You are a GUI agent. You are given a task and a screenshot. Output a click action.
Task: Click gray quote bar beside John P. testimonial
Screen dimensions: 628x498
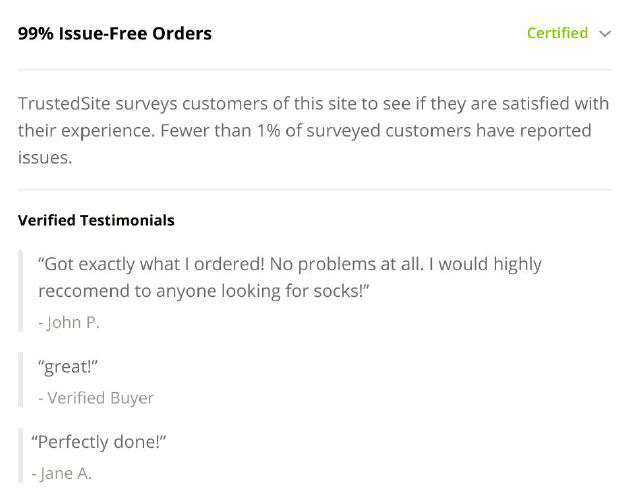coord(20,291)
